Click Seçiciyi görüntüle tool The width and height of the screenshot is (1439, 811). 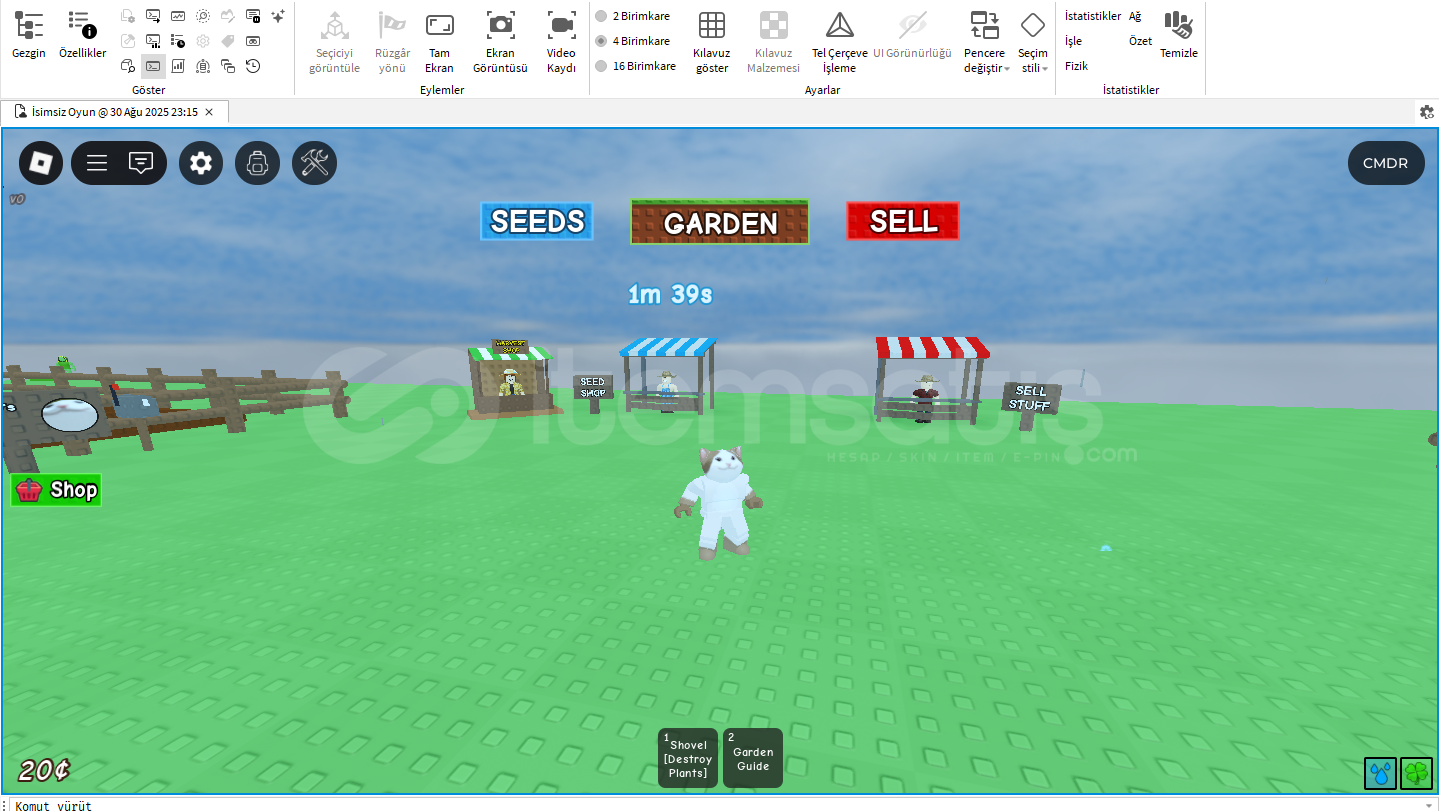334,42
